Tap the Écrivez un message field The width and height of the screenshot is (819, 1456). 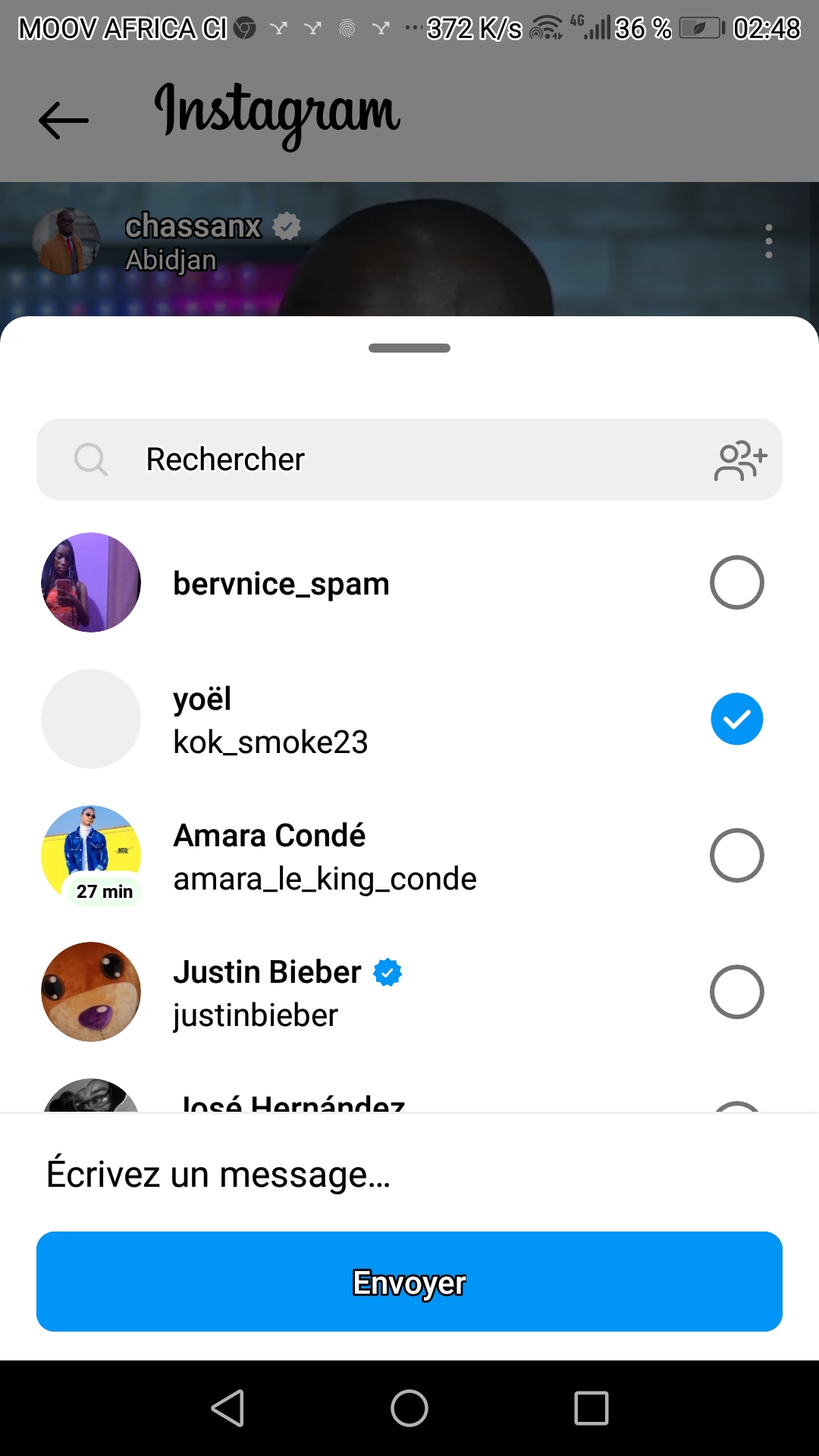coord(409,1174)
